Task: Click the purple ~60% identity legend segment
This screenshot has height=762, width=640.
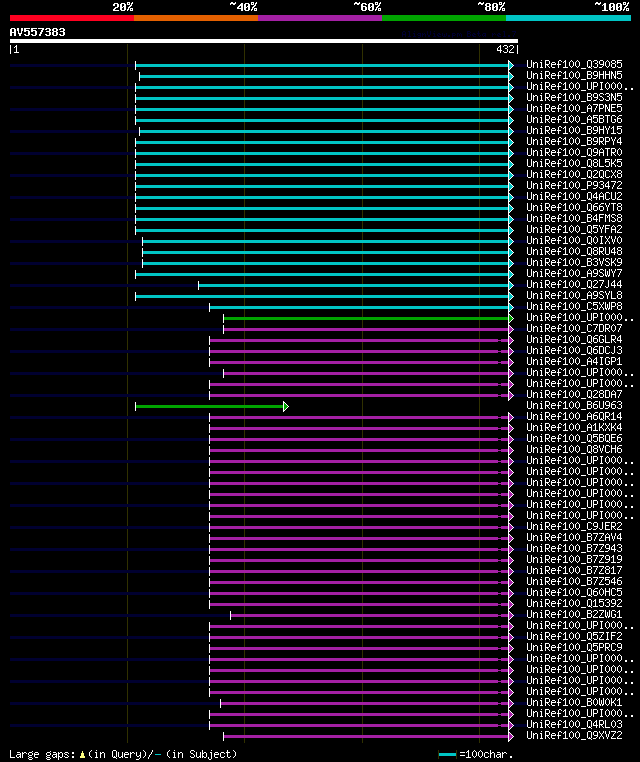Action: coord(320,18)
